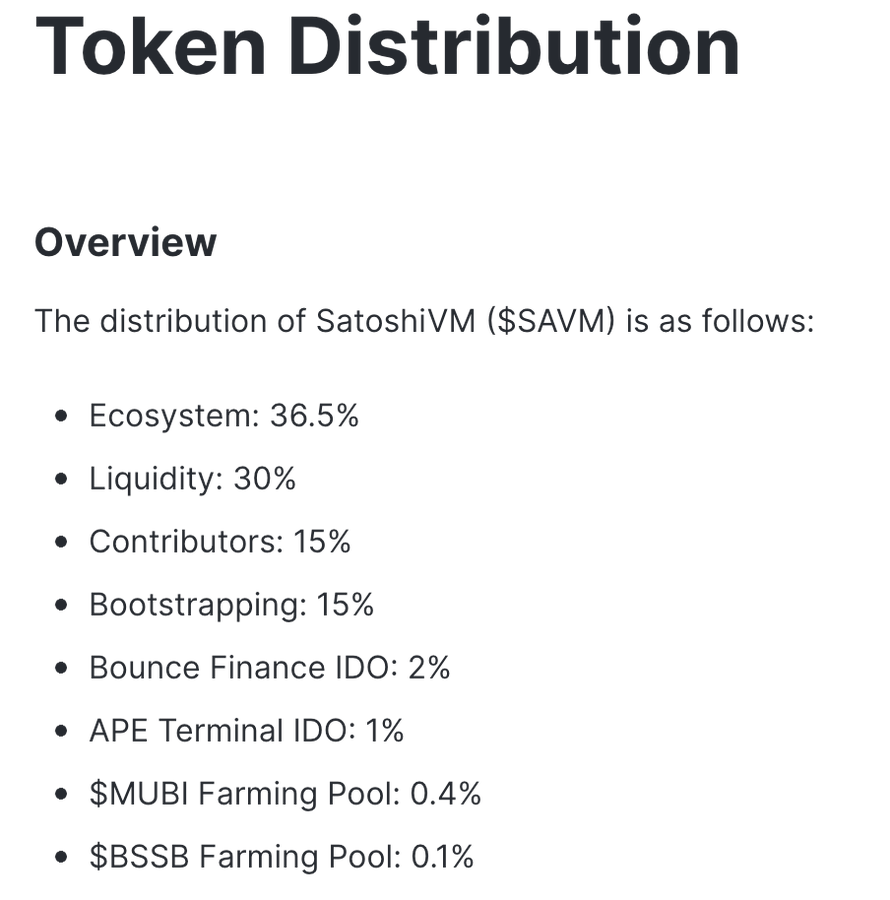
Task: Select the Liquidity list item label
Action: pyautogui.click(x=155, y=479)
